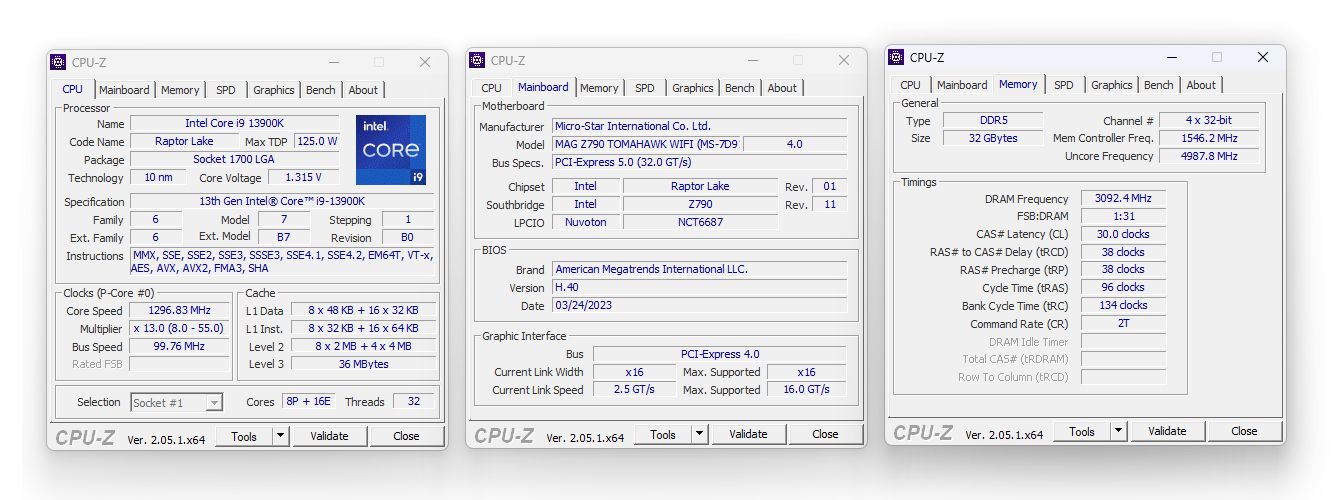Click the CPU-Z icon in the Memory window title bar
This screenshot has height=500, width=1340.
[x=897, y=57]
